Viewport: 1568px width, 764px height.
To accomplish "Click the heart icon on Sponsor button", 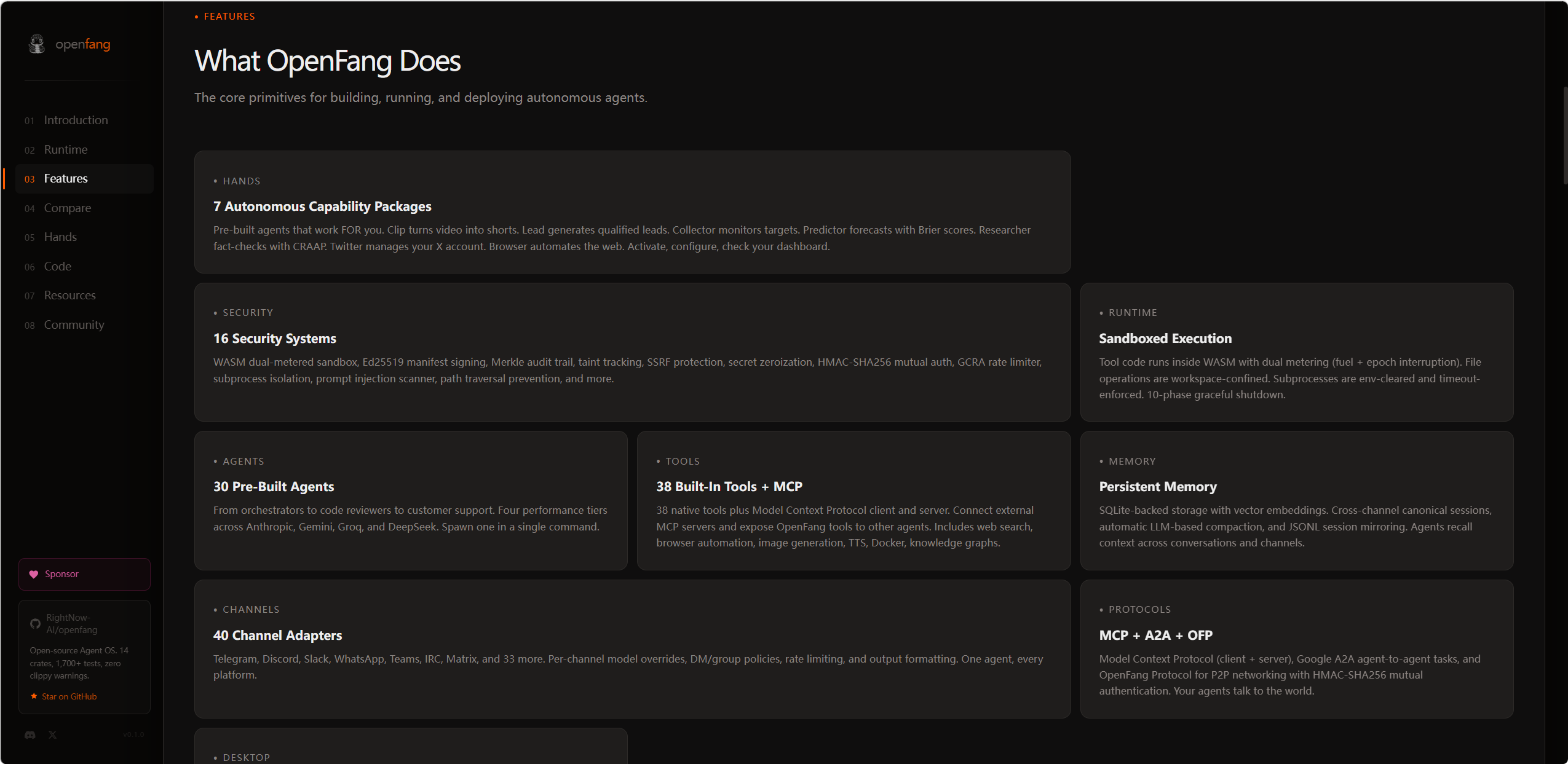I will click(34, 574).
